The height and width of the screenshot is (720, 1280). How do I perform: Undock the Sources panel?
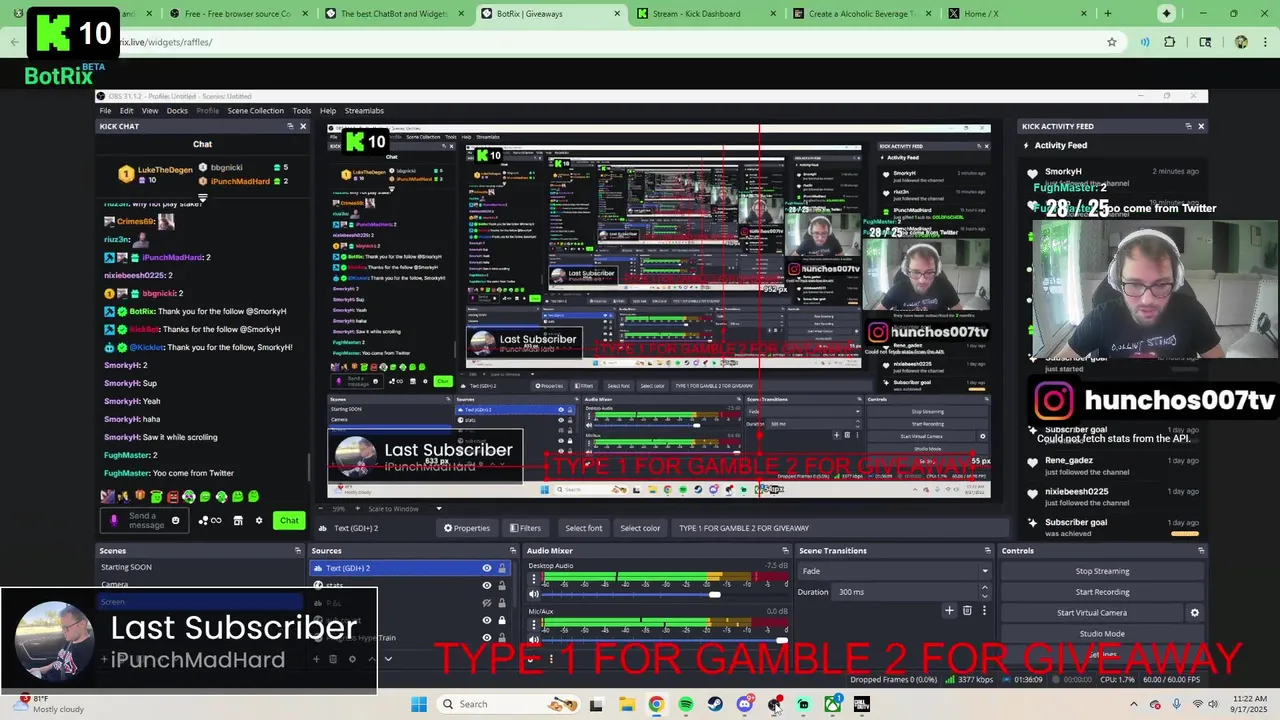513,551
